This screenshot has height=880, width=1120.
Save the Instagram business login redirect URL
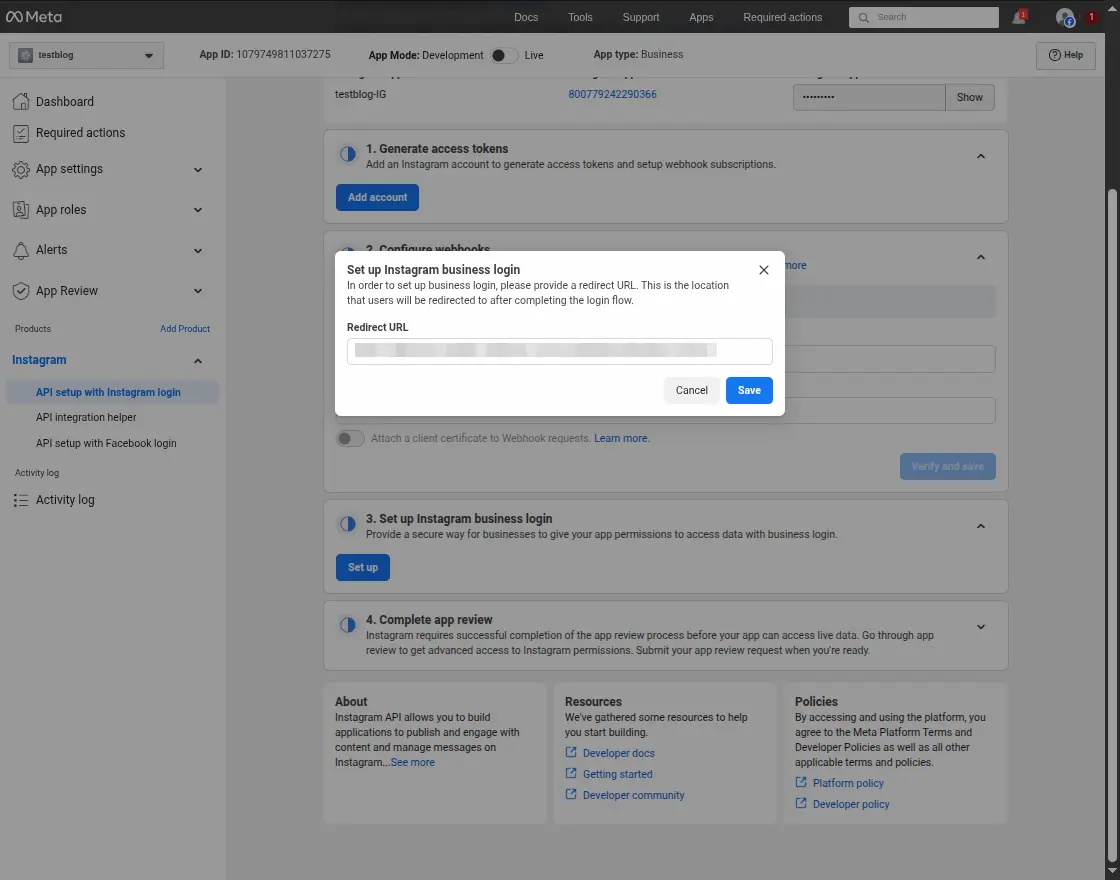pos(749,390)
